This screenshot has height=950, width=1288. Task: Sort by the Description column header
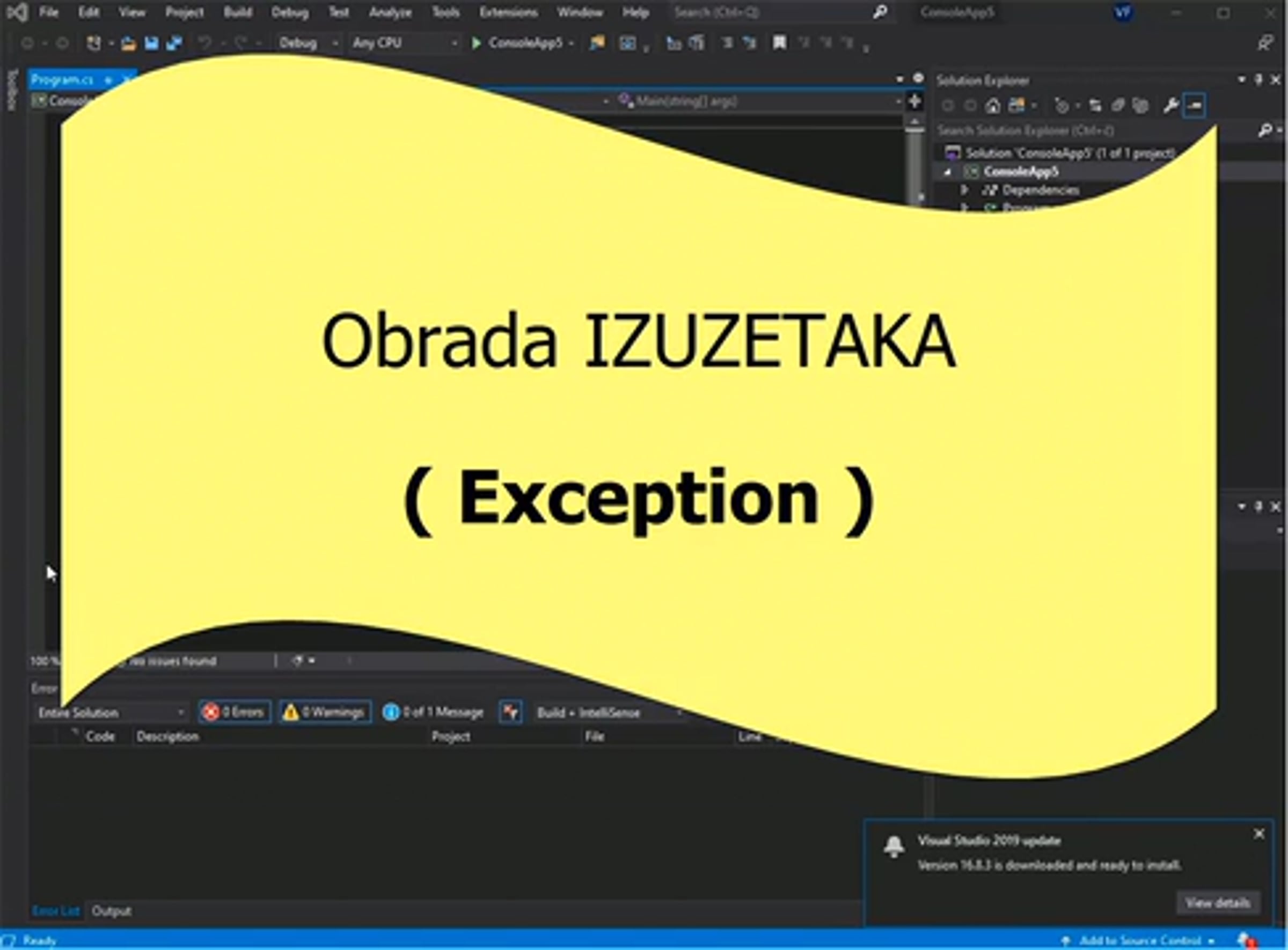click(x=168, y=736)
